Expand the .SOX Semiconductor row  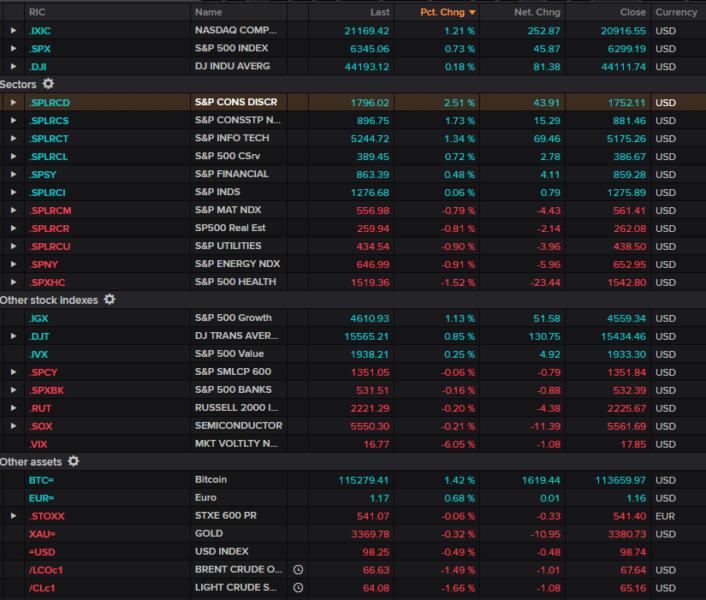(x=14, y=426)
